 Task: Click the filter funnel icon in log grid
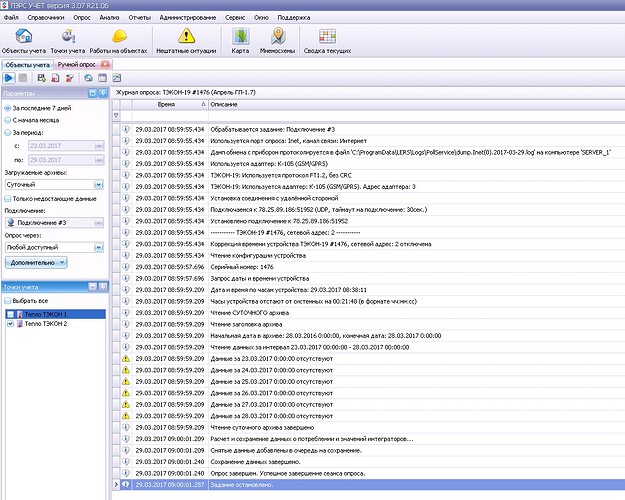[x=116, y=116]
